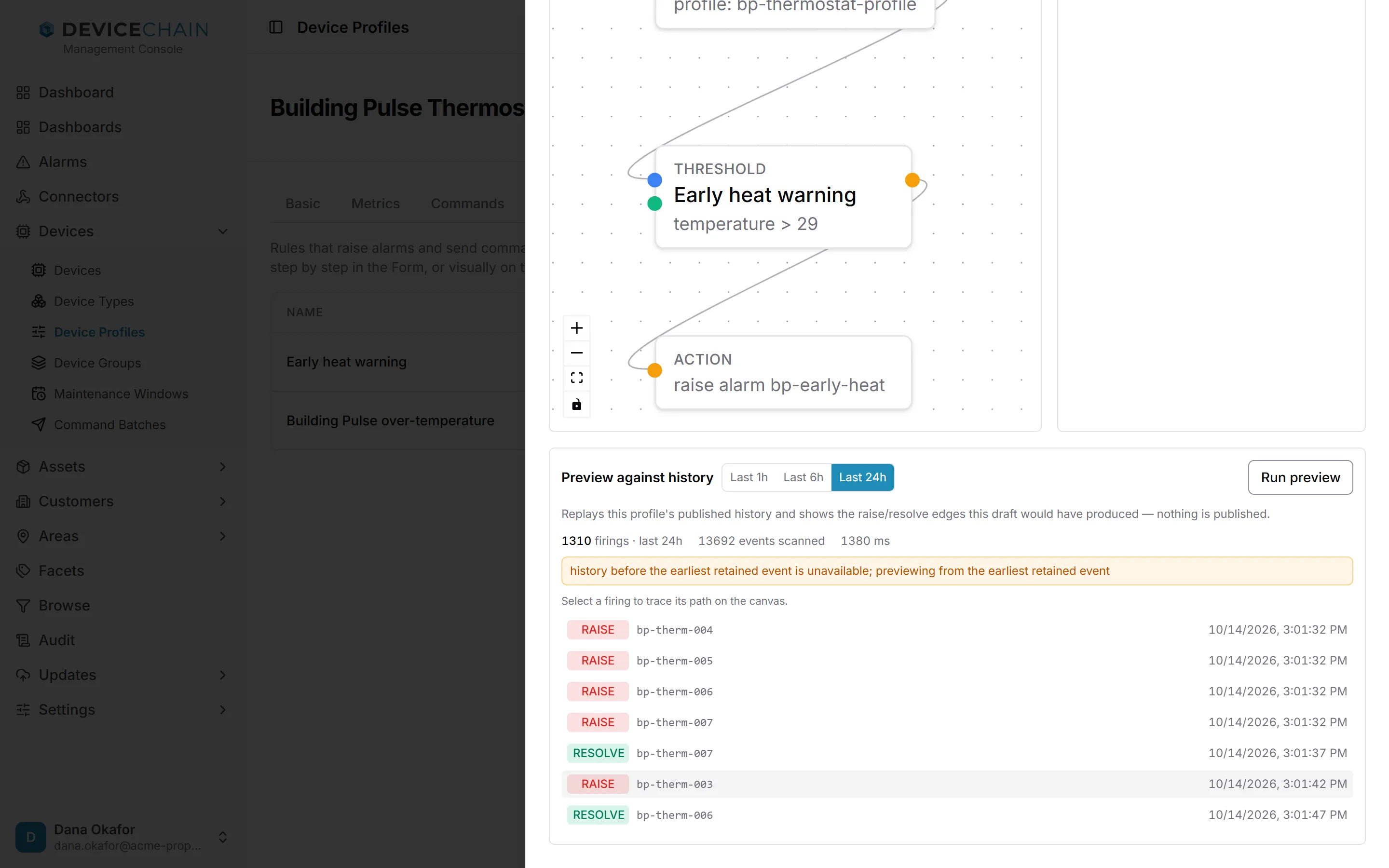This screenshot has width=1389, height=868.
Task: Switch to the Commands tab
Action: 467,204
